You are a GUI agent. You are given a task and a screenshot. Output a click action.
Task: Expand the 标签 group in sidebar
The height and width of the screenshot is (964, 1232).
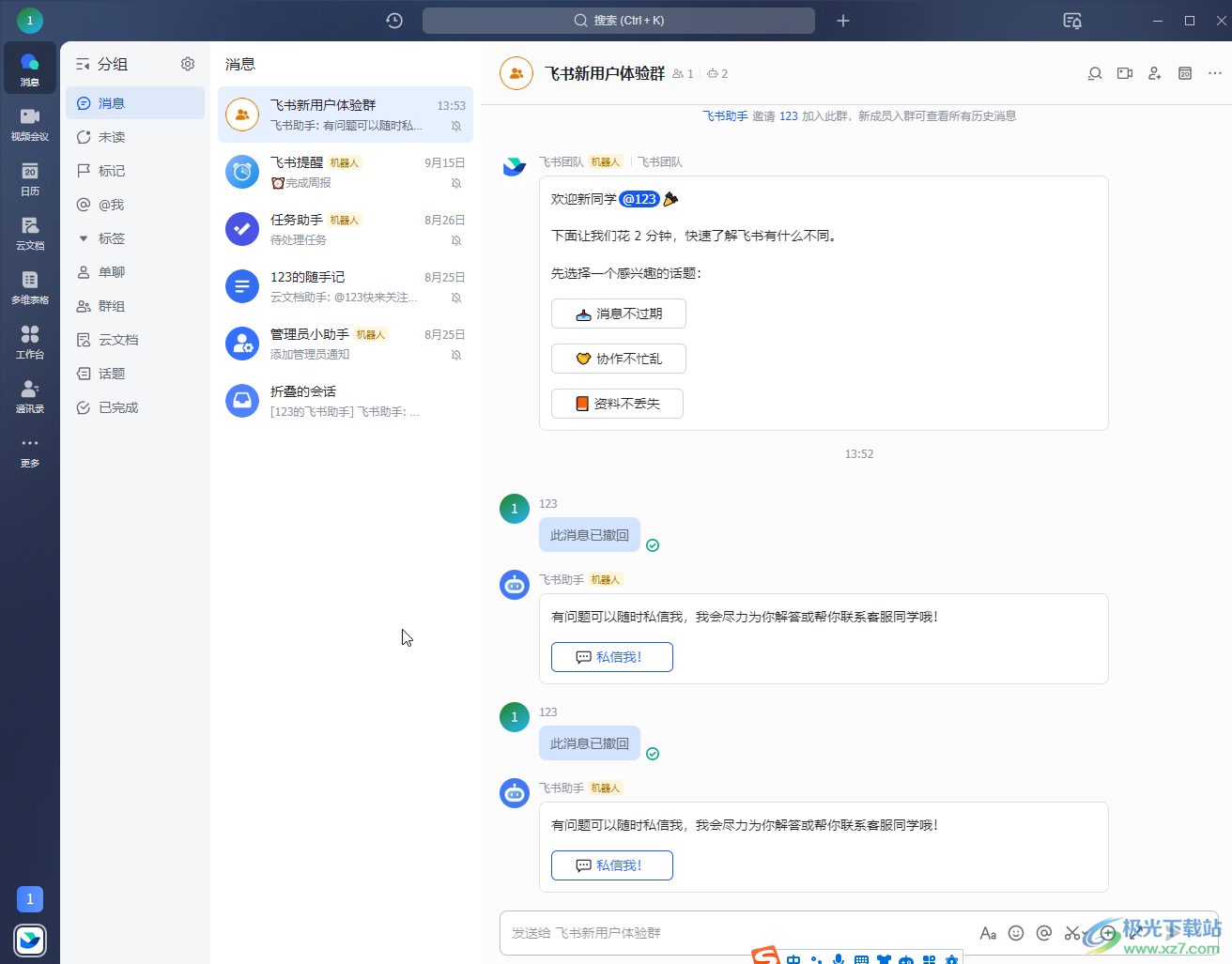(x=83, y=238)
